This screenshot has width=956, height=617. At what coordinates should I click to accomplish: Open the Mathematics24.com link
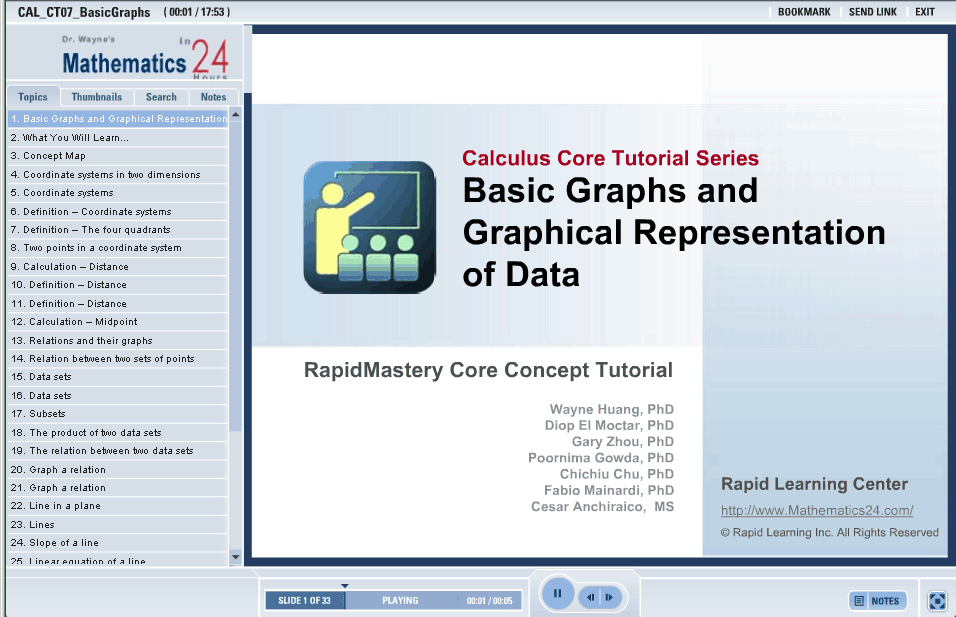click(x=817, y=510)
